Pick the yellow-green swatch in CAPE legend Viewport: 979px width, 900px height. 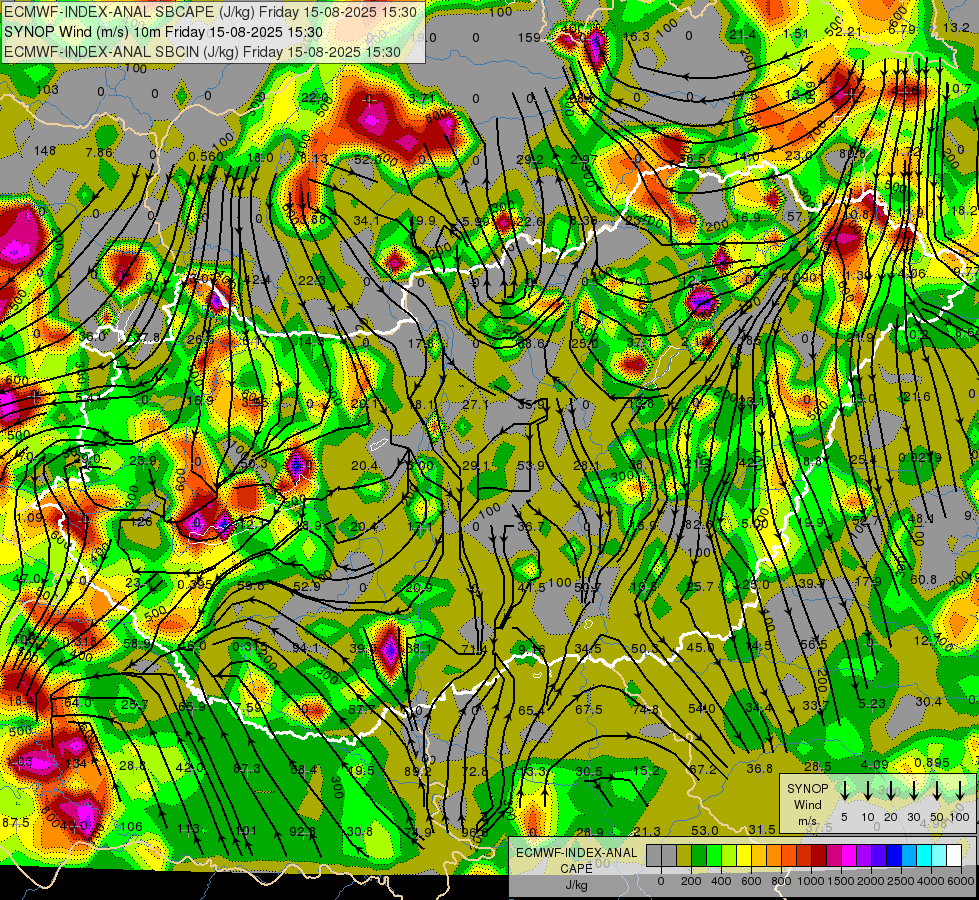coord(729,856)
